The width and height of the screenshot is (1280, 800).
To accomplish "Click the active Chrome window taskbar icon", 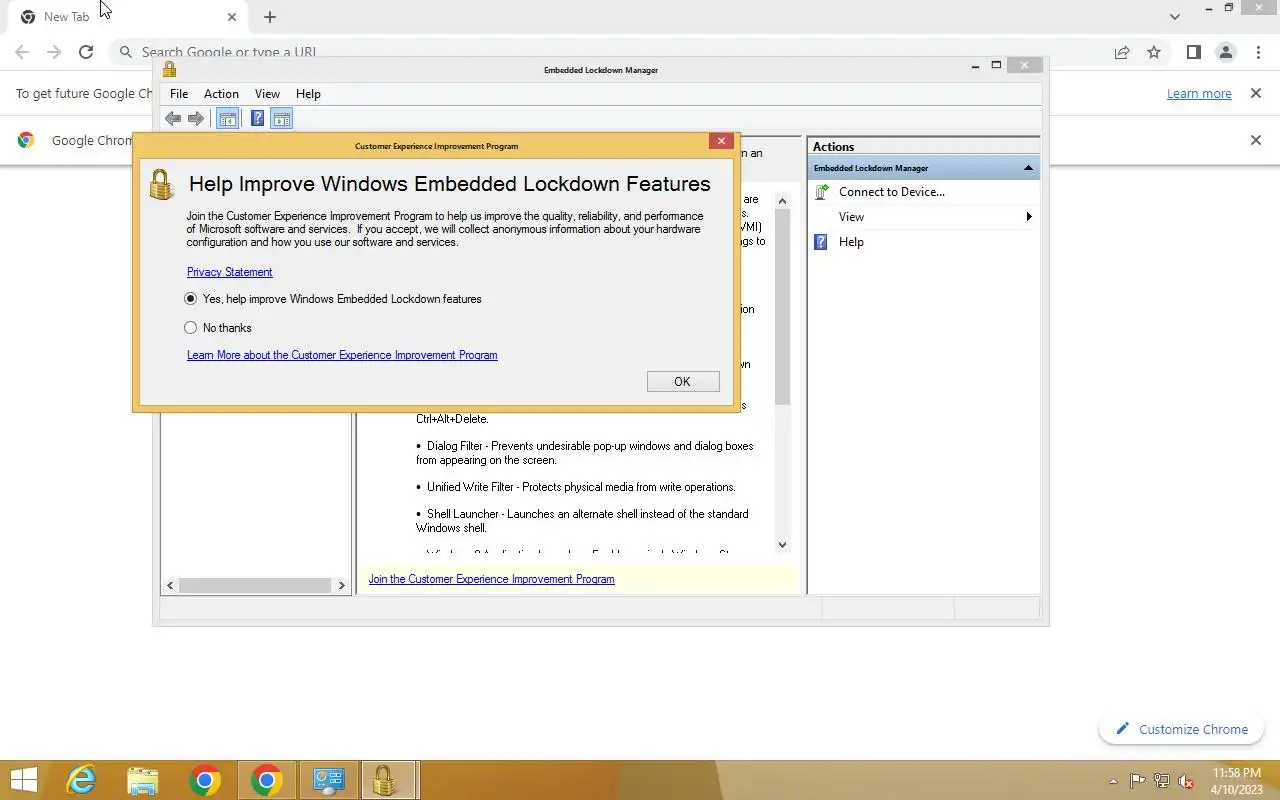I will pos(266,780).
